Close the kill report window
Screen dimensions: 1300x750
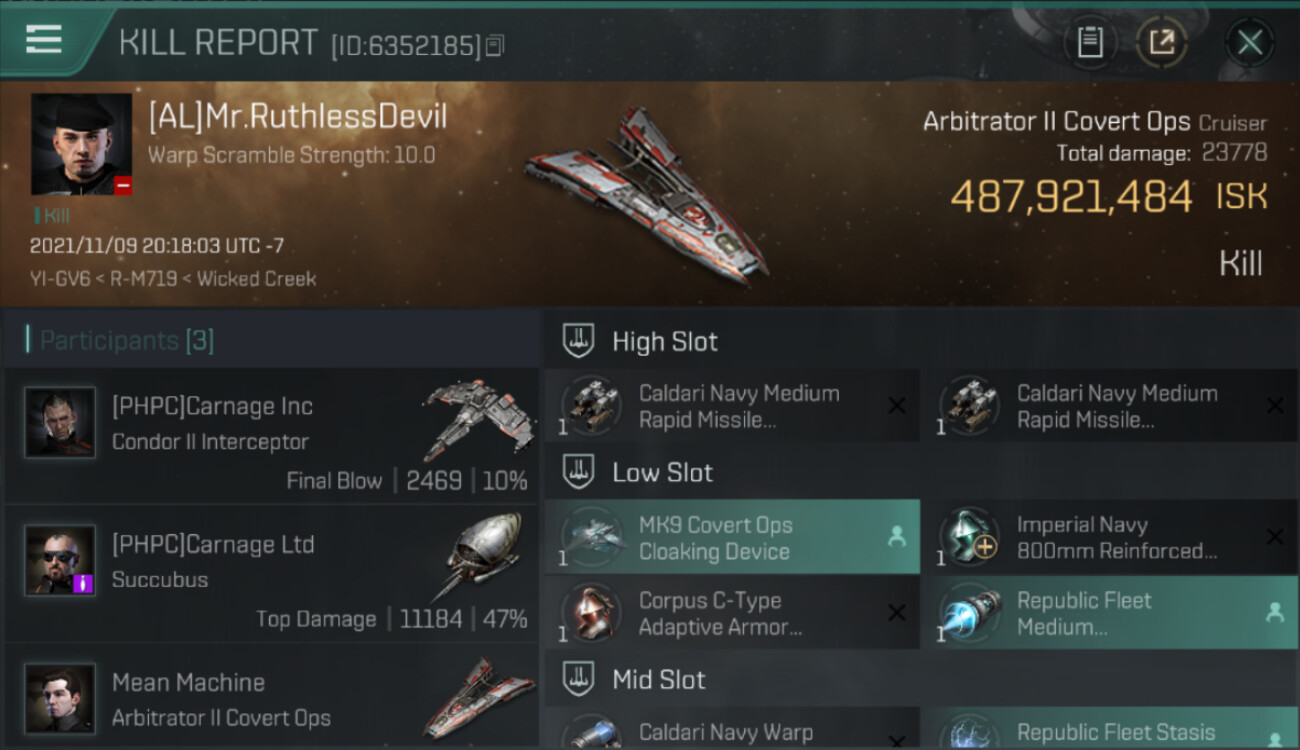coord(1249,42)
